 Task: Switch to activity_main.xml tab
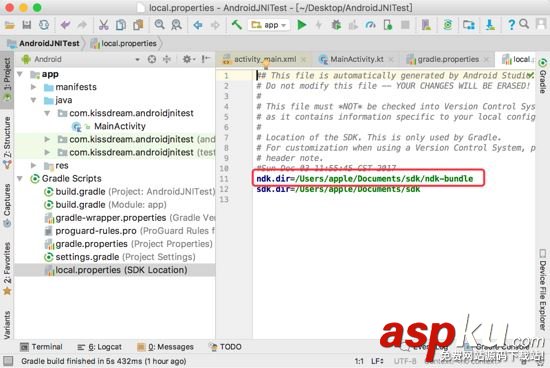265,59
